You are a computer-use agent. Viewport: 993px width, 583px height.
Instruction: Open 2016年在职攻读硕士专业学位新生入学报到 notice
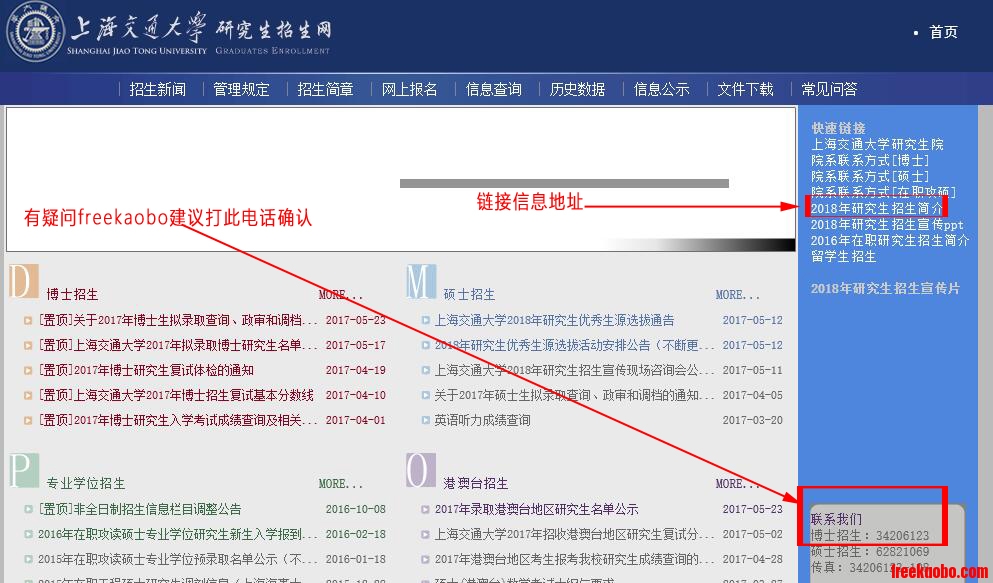pyautogui.click(x=178, y=534)
